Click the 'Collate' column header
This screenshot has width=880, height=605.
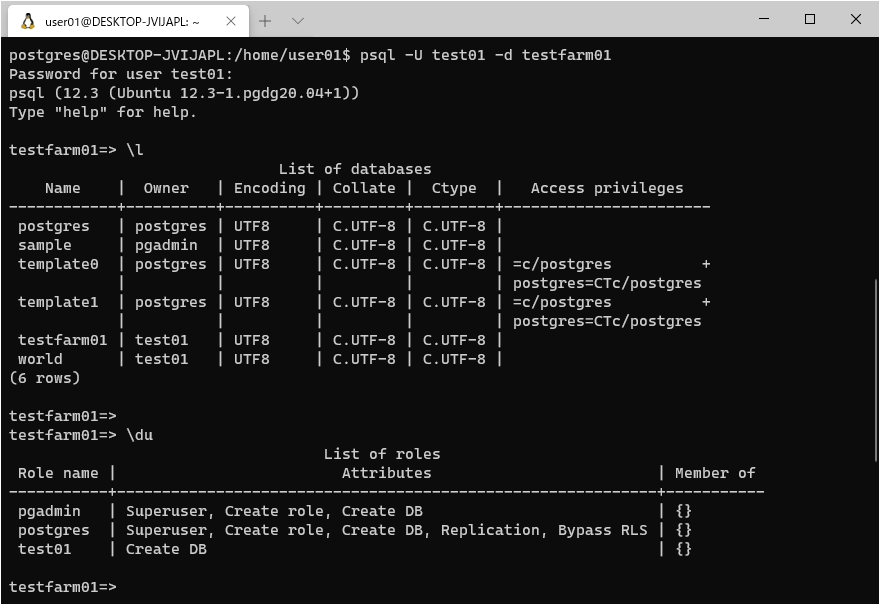click(364, 188)
